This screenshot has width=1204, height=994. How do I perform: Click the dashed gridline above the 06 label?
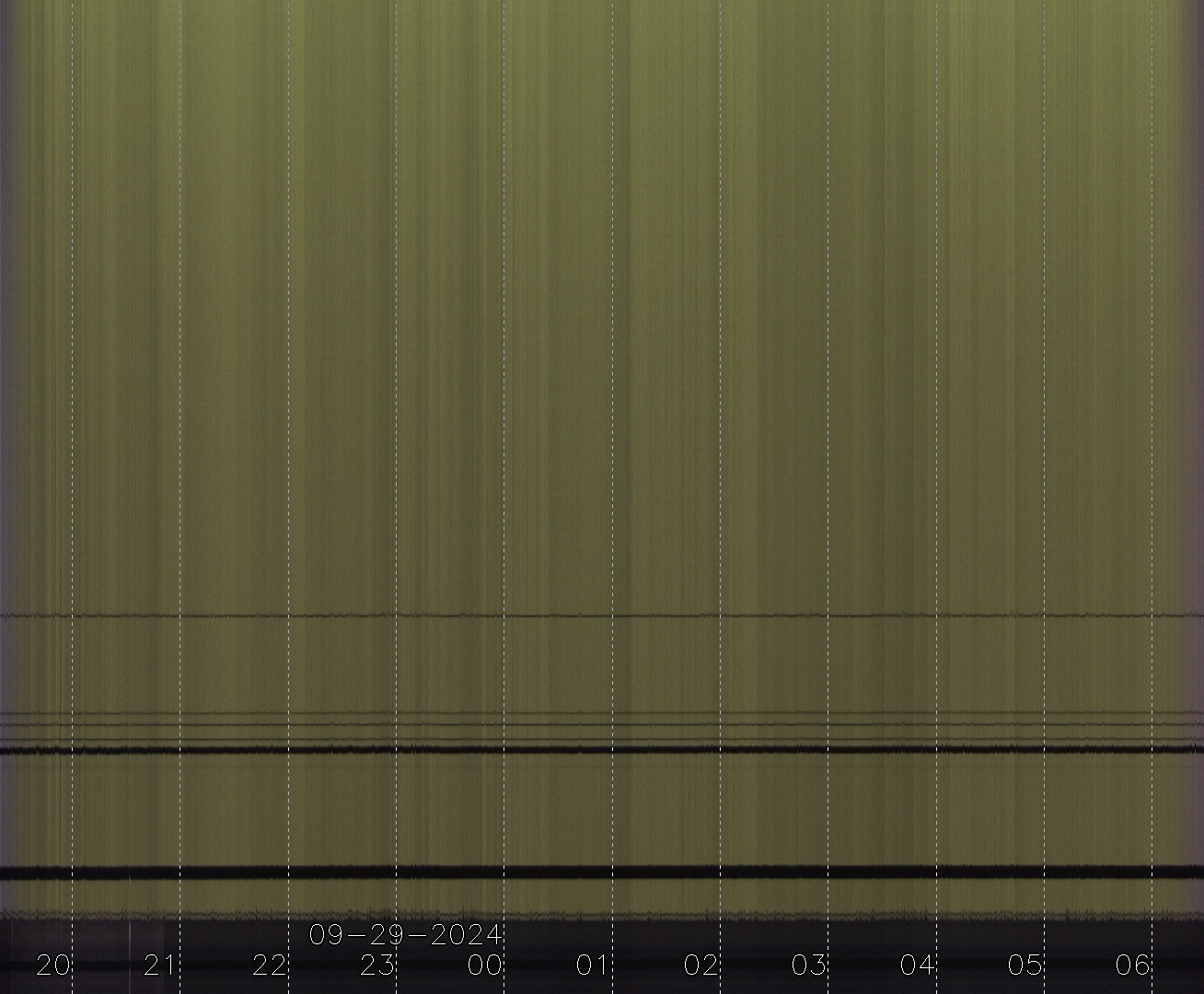click(1152, 368)
